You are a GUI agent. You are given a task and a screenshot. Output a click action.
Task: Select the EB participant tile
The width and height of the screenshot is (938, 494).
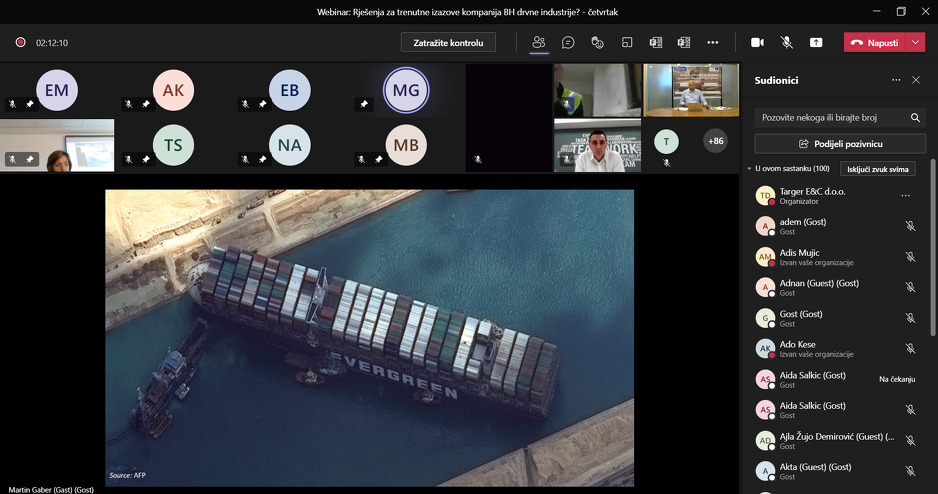click(x=290, y=90)
